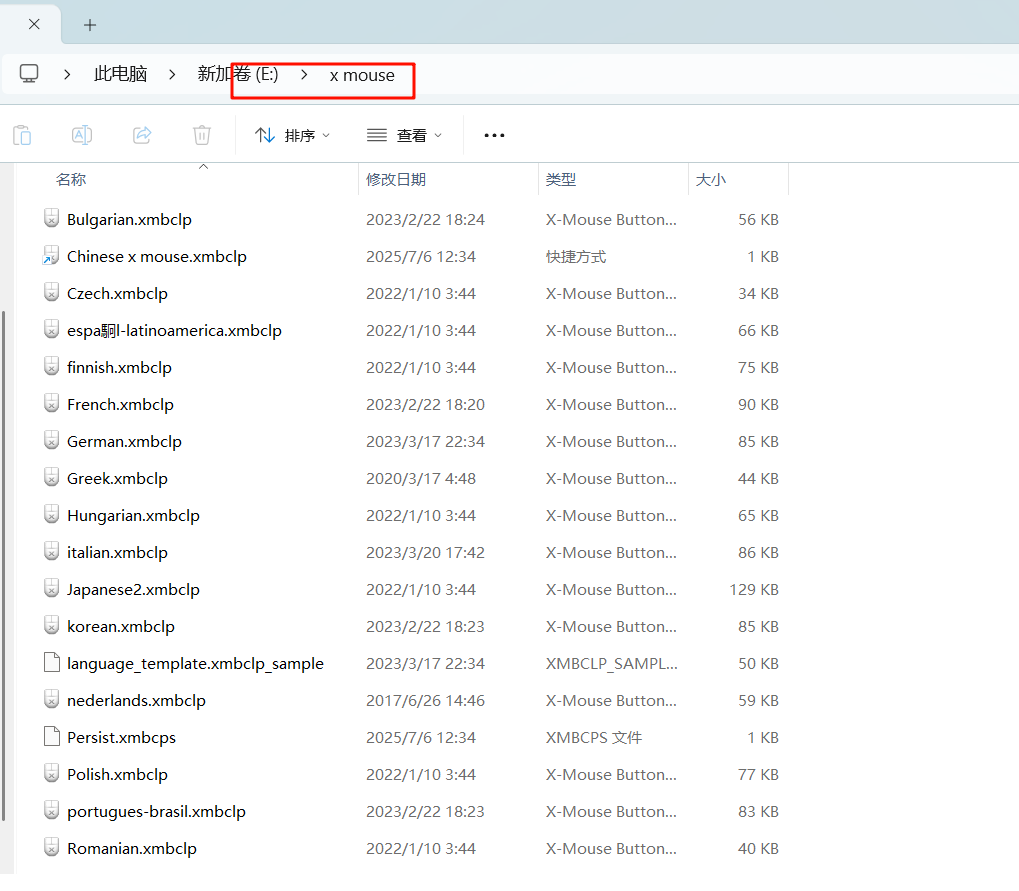Close the current Explorer tab
Viewport: 1019px width, 891px height.
click(34, 24)
